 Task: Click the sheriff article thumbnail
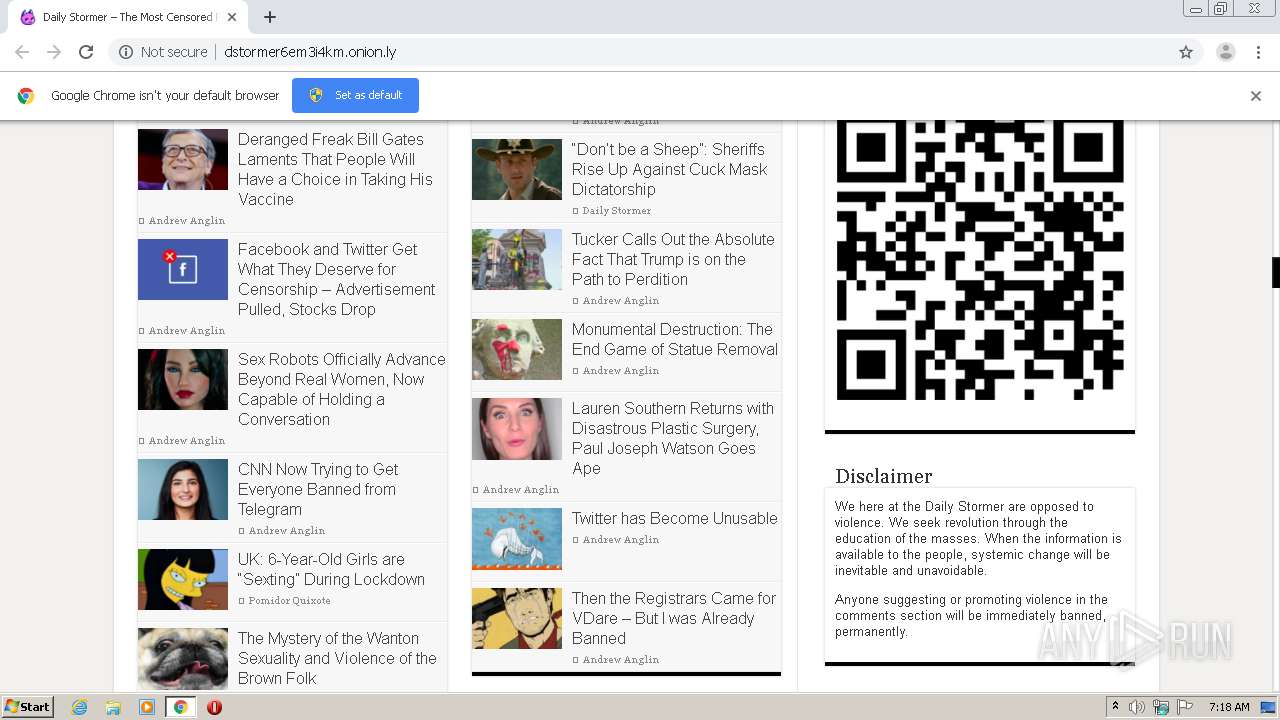[x=517, y=169]
